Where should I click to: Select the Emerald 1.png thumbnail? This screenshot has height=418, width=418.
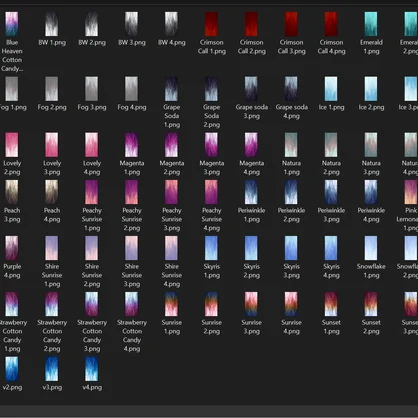click(371, 24)
